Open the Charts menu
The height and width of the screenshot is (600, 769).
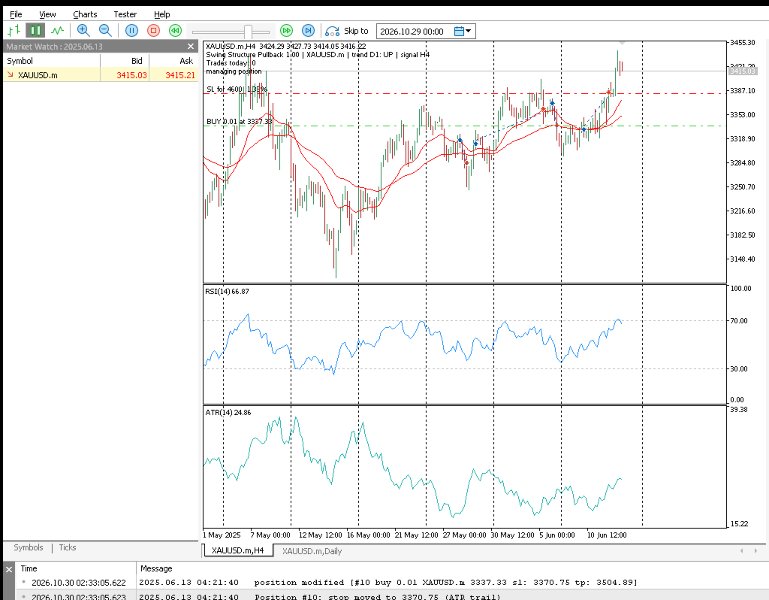pyautogui.click(x=85, y=14)
